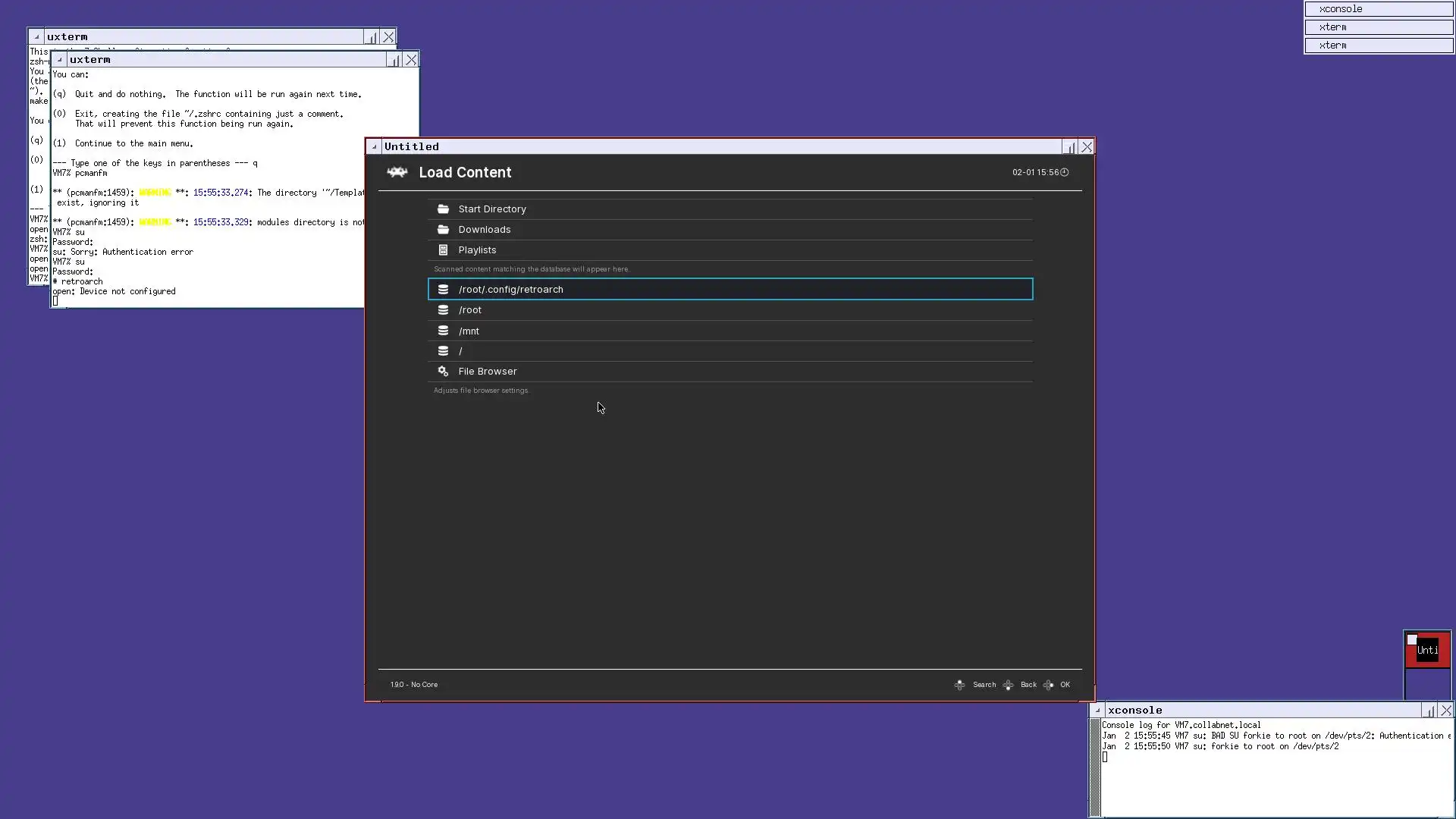Open the /root/.config/retroarch entry
The height and width of the screenshot is (819, 1456).
tap(510, 290)
